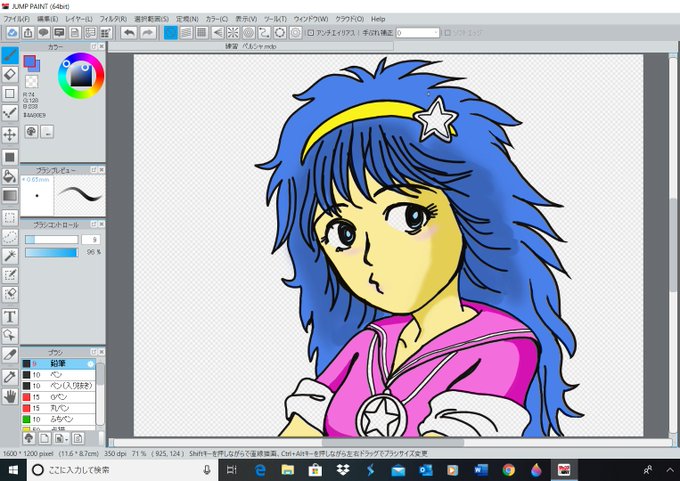Enable the radial snap guide
The height and width of the screenshot is (481, 680).
tap(233, 33)
